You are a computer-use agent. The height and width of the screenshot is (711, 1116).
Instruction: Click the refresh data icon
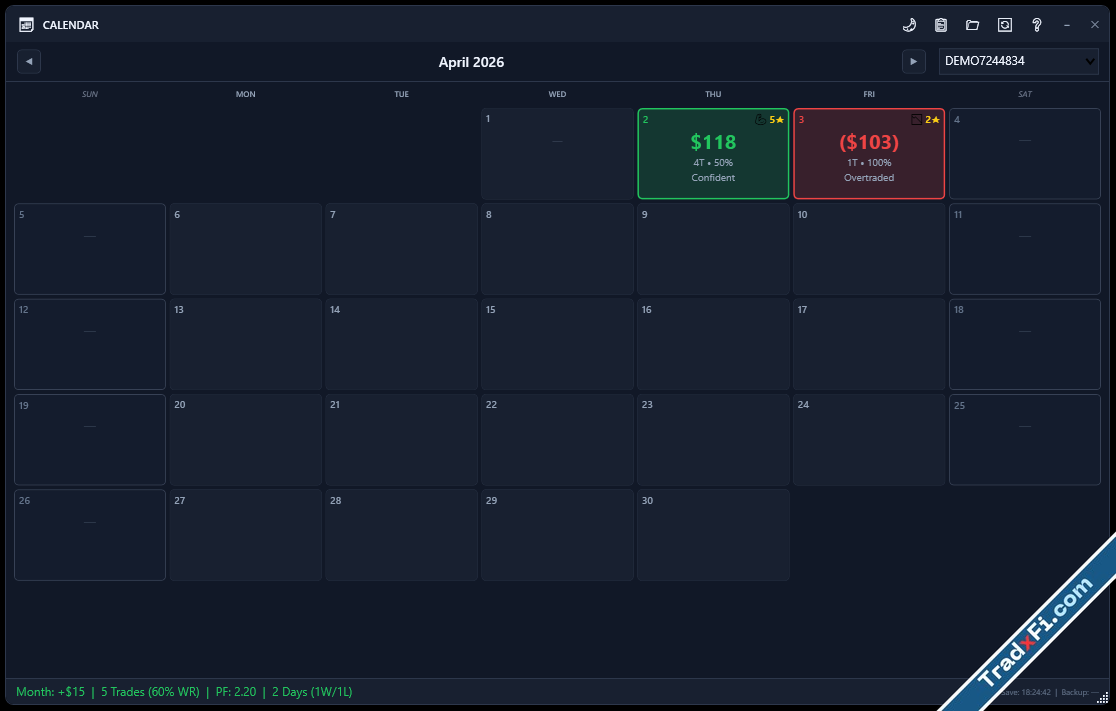tap(1004, 25)
